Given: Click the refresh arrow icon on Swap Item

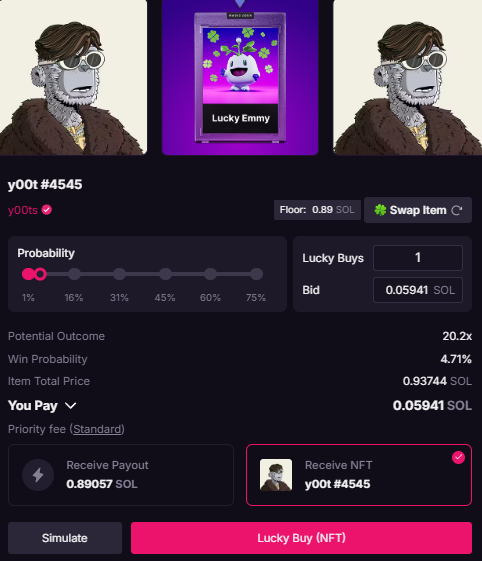Looking at the screenshot, I should pos(457,210).
